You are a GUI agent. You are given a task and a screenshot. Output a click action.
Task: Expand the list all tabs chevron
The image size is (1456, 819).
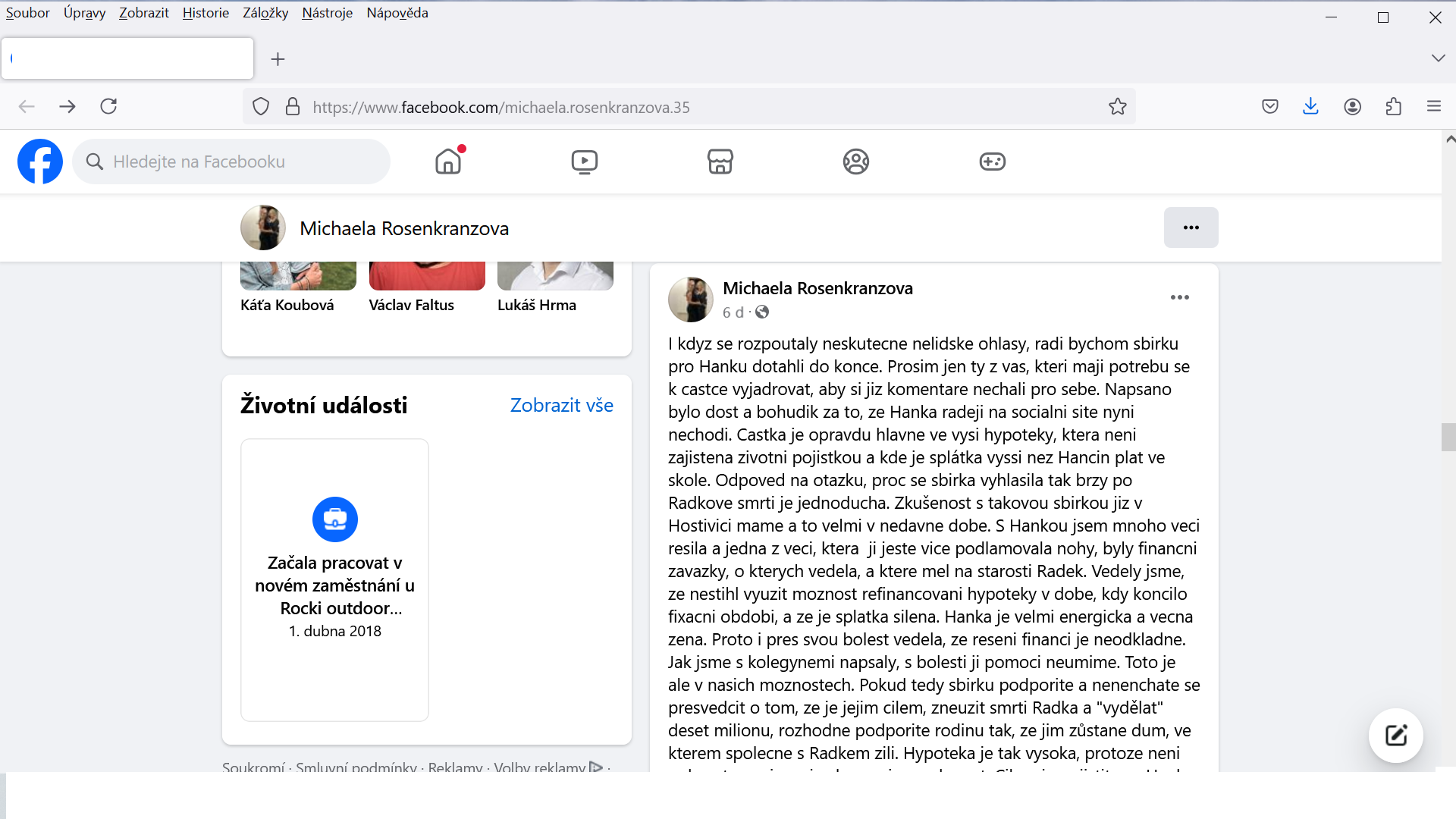tap(1438, 58)
